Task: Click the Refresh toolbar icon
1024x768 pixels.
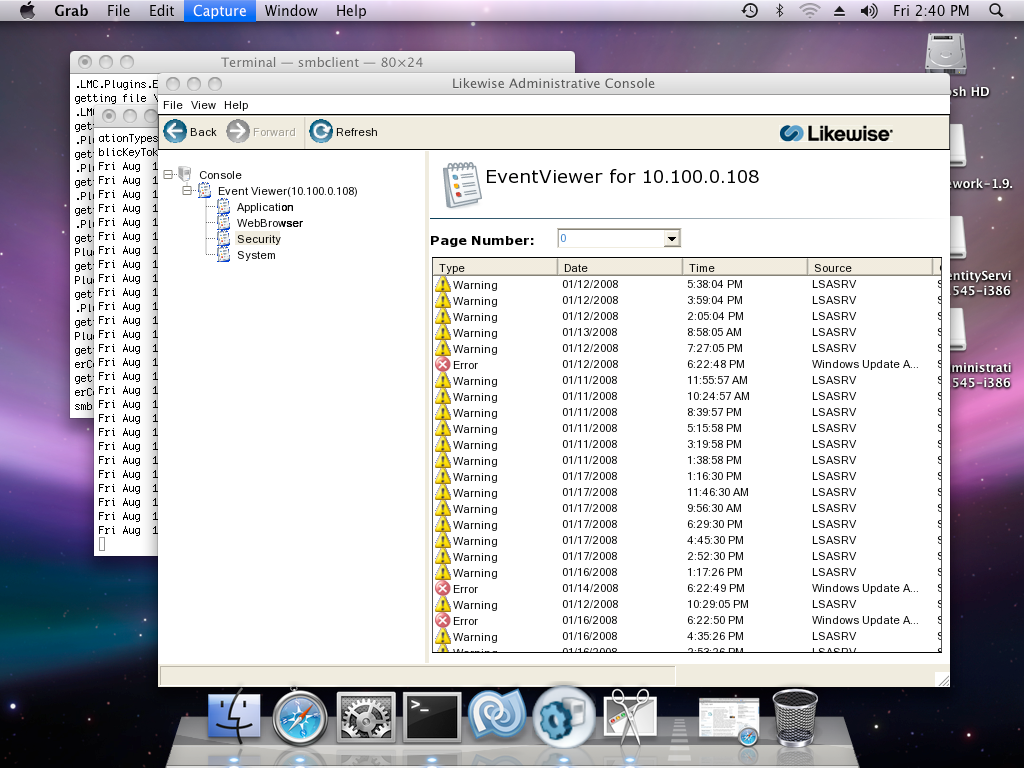Action: pyautogui.click(x=321, y=131)
